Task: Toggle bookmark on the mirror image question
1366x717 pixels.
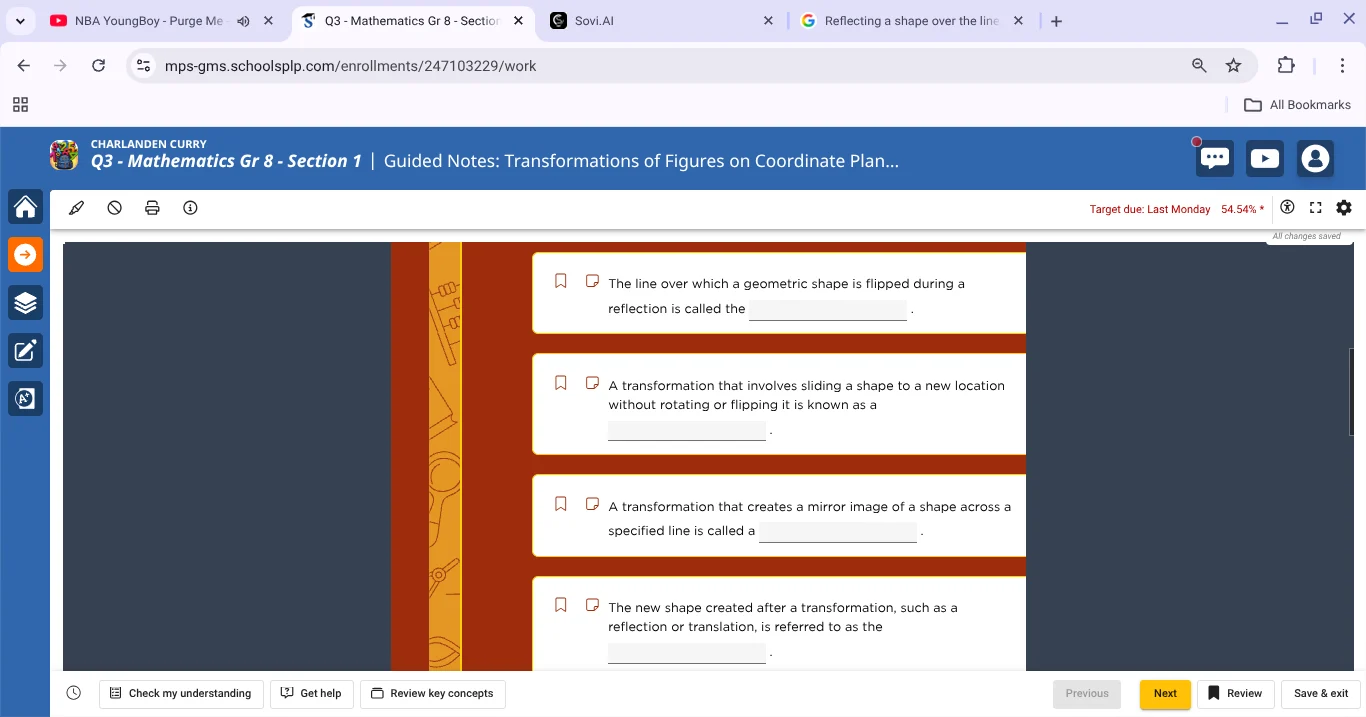Action: 561,504
